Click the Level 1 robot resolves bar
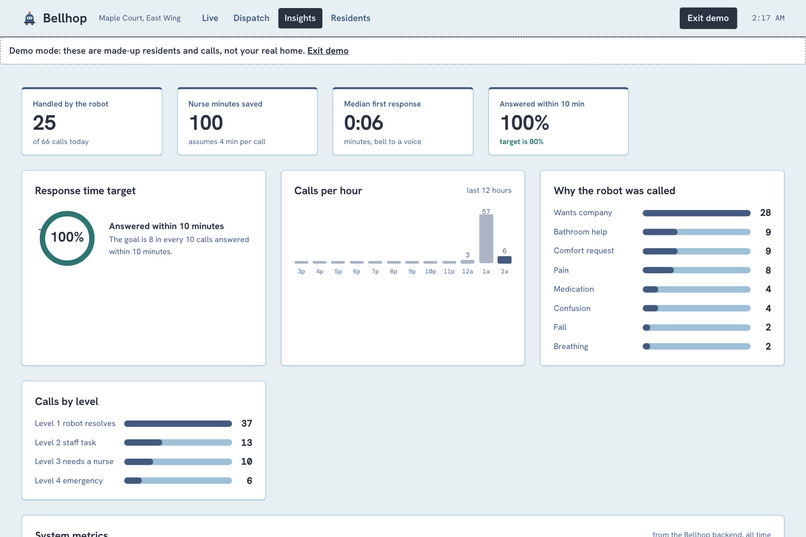The height and width of the screenshot is (537, 806). pos(178,423)
